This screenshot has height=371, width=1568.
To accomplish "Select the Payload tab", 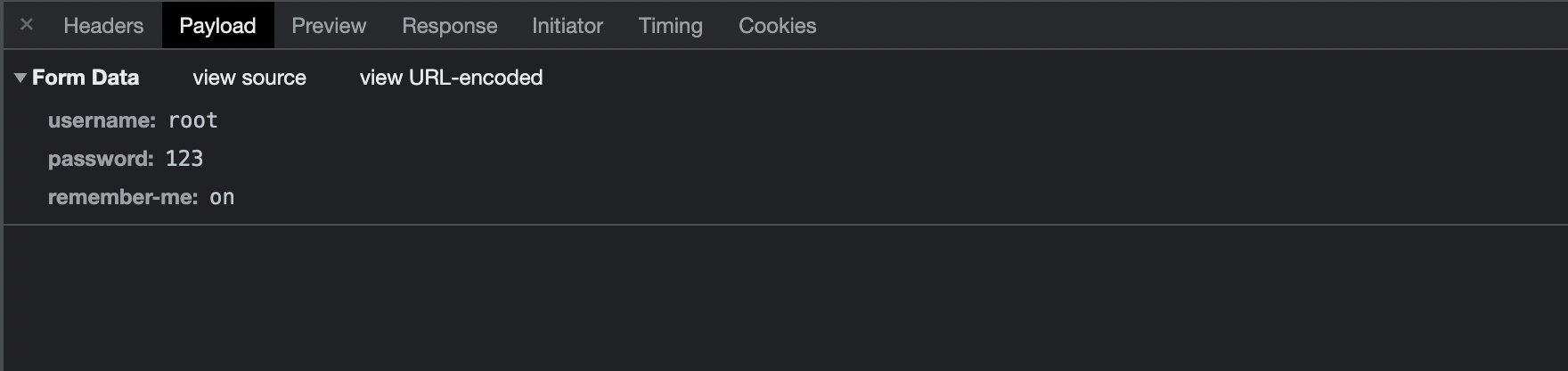I will pos(217,26).
